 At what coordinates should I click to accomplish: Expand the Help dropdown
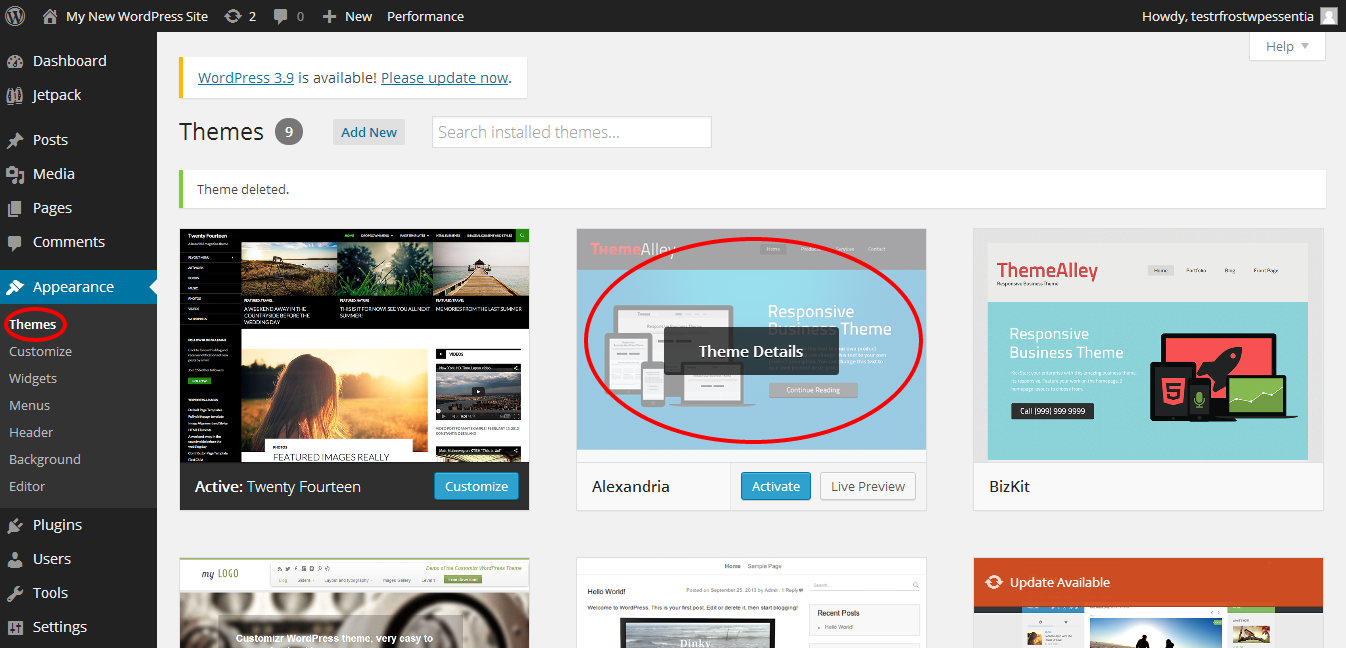(1287, 46)
